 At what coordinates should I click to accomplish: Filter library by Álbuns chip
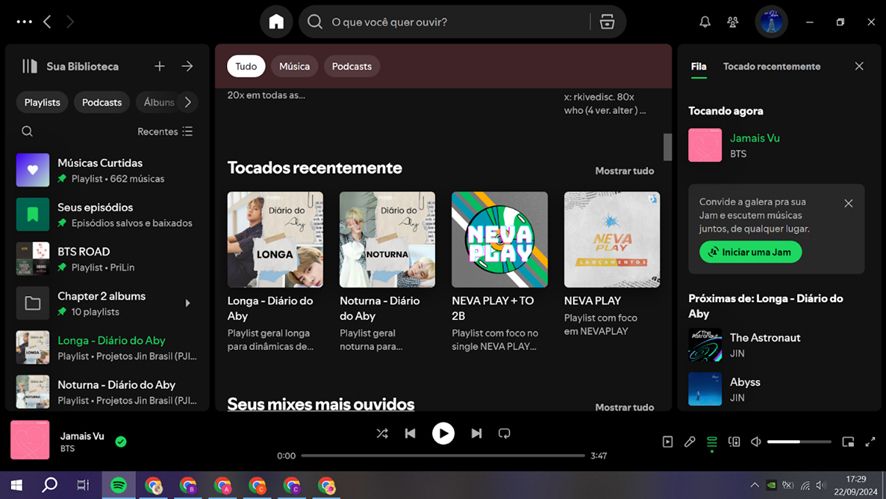click(x=159, y=102)
